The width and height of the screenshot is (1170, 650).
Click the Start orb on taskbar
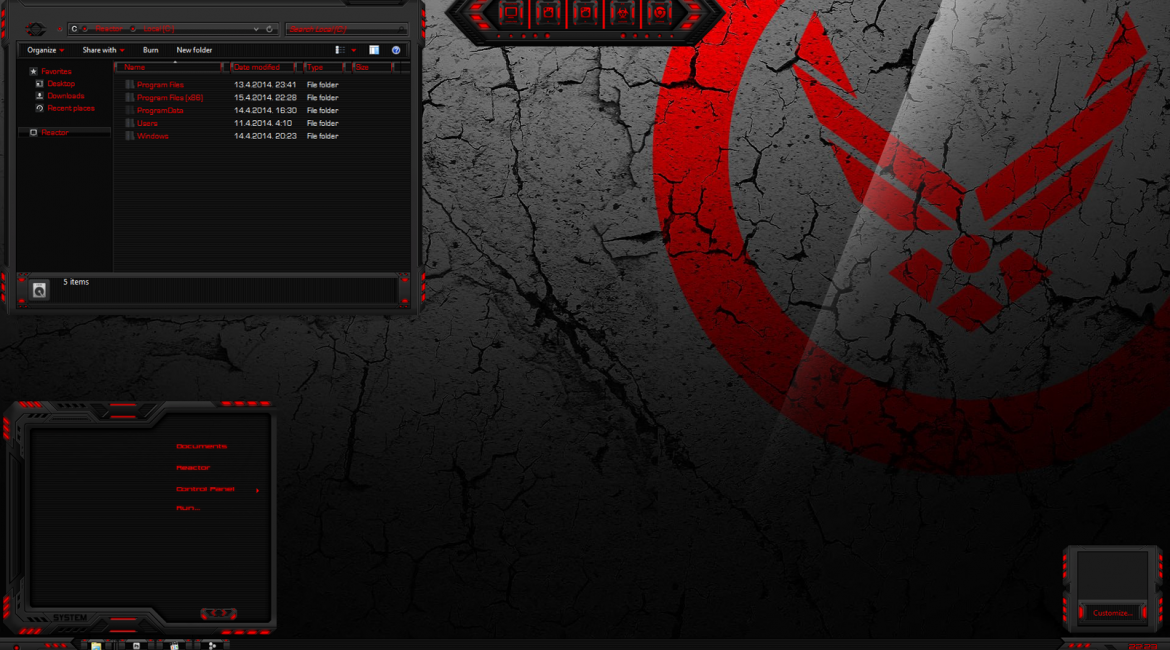point(16,647)
